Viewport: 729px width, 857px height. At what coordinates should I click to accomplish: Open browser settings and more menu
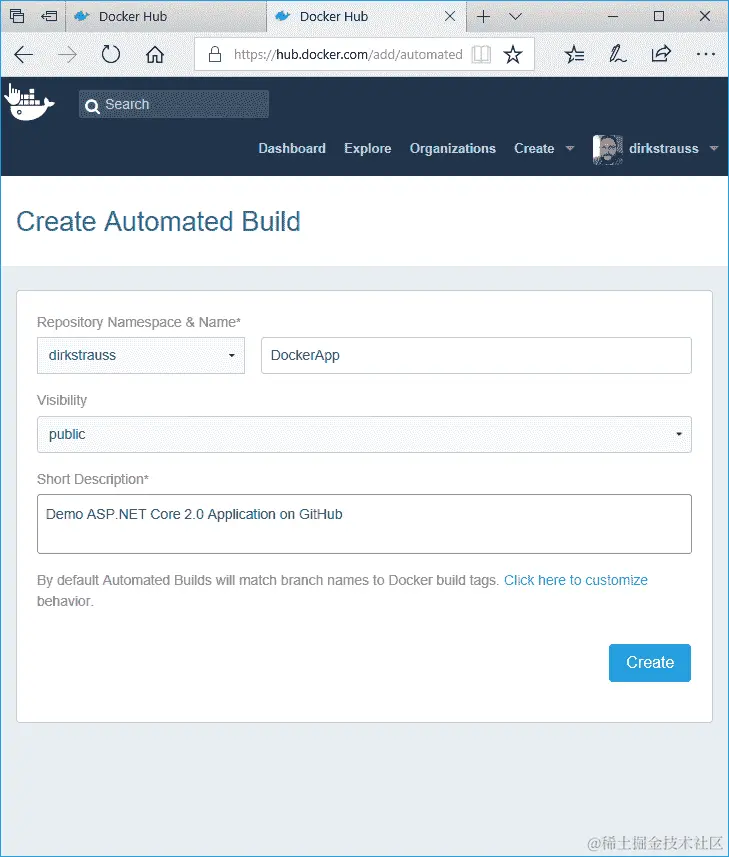(706, 54)
